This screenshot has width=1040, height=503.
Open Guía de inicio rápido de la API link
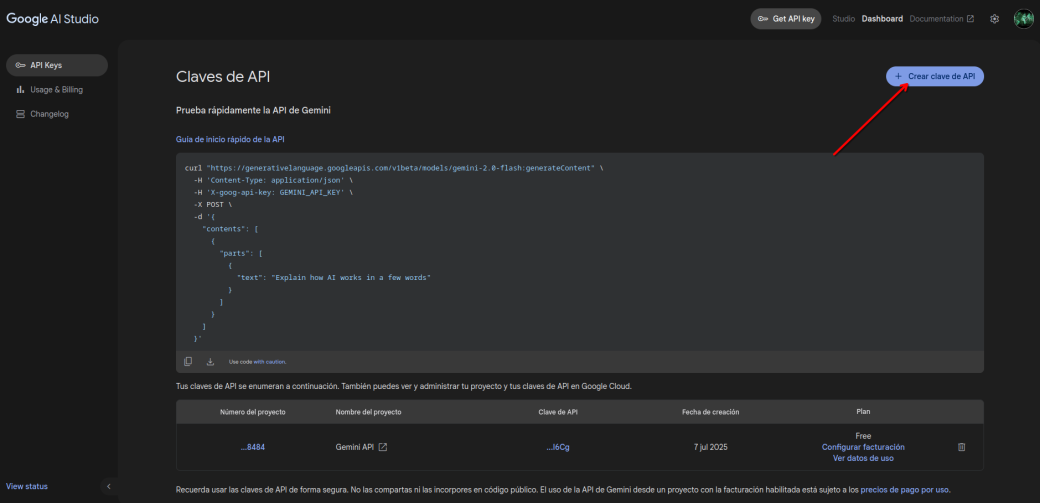tap(230, 139)
